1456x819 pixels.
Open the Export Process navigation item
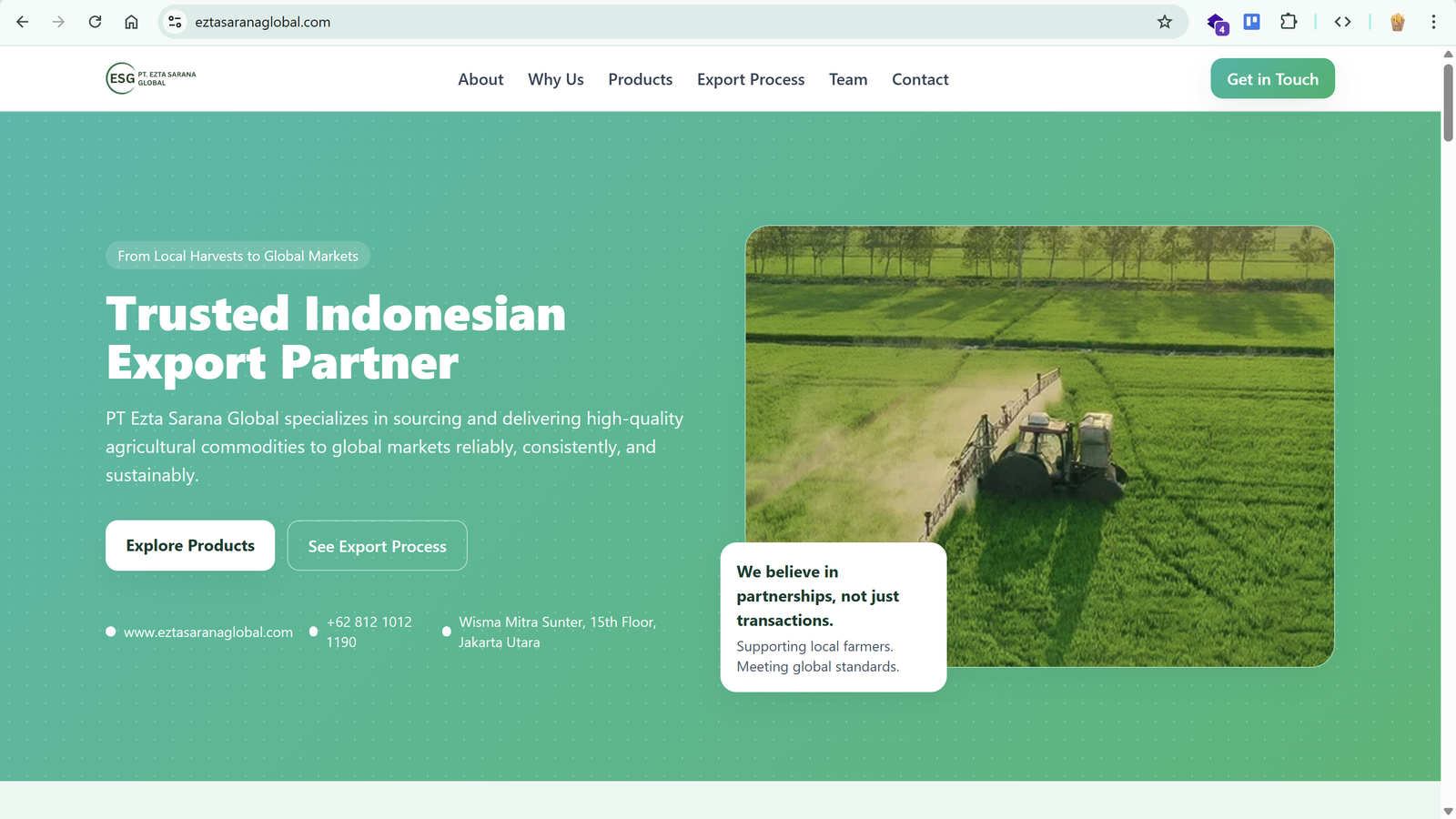pos(750,79)
